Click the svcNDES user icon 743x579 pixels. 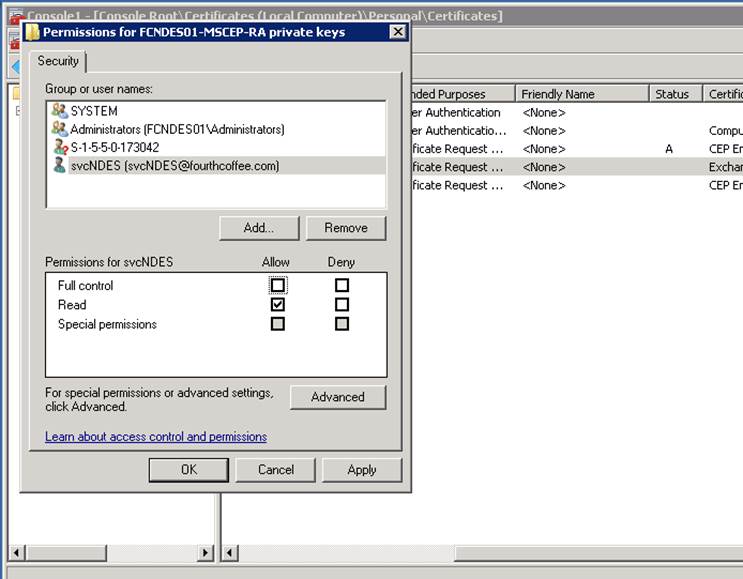(59, 165)
